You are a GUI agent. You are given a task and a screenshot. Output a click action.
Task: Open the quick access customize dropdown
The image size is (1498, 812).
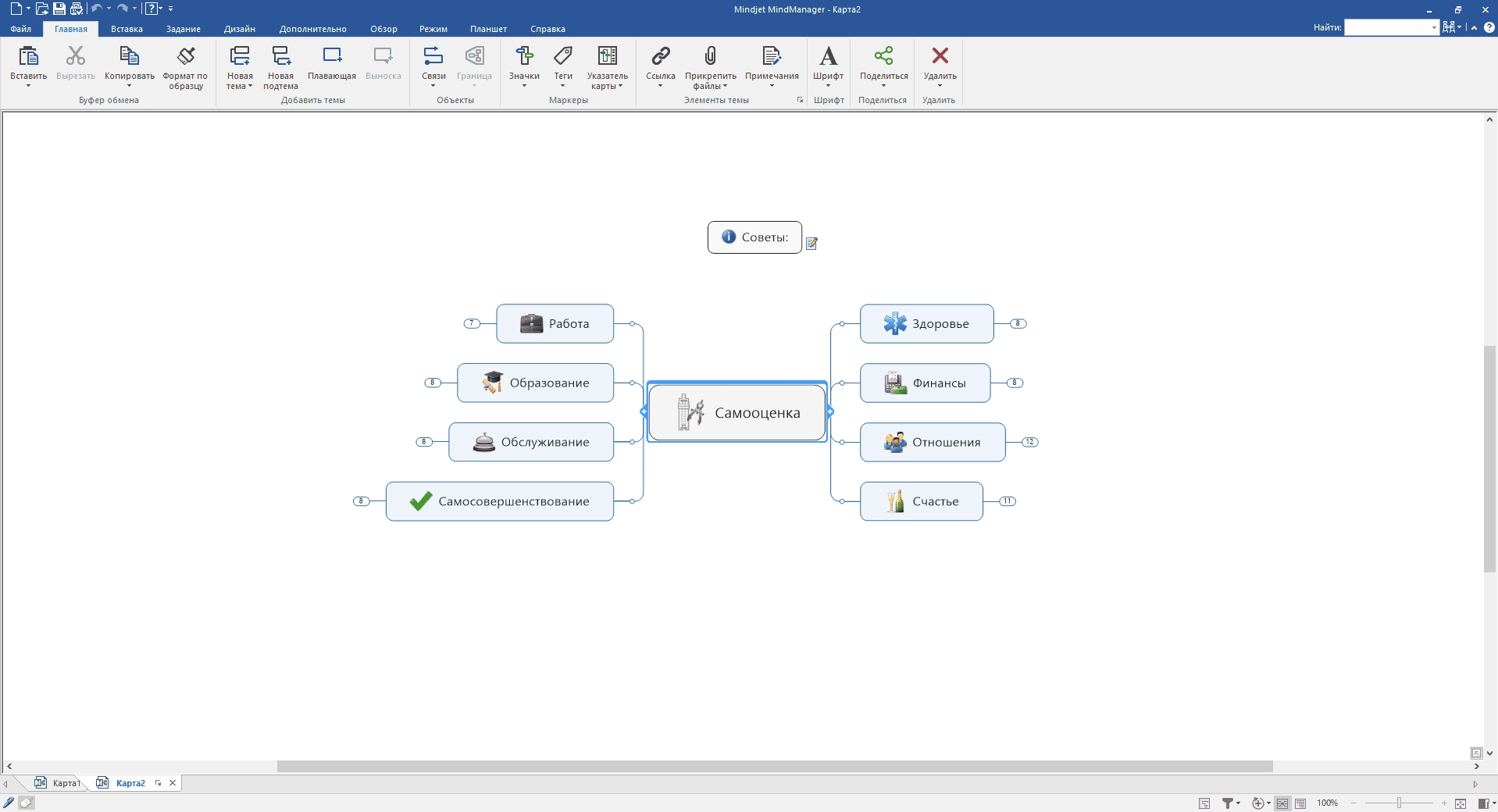pyautogui.click(x=170, y=9)
